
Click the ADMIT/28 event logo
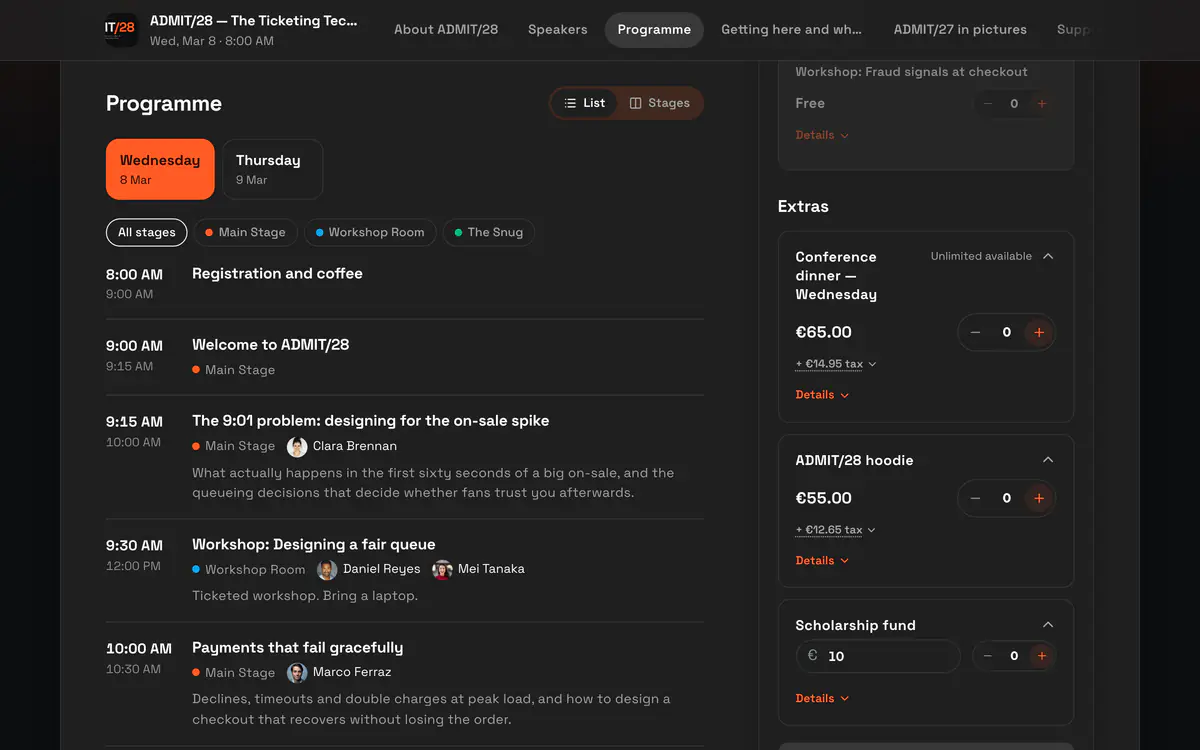[x=121, y=30]
